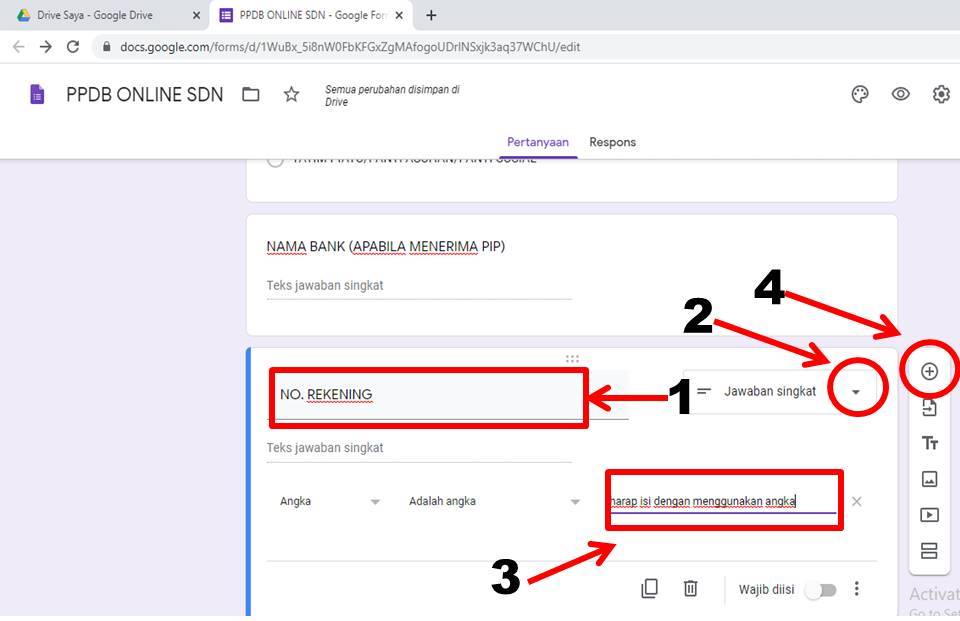Screen dimensions: 960x621
Task: Add a new question using the plus icon
Action: [x=928, y=370]
